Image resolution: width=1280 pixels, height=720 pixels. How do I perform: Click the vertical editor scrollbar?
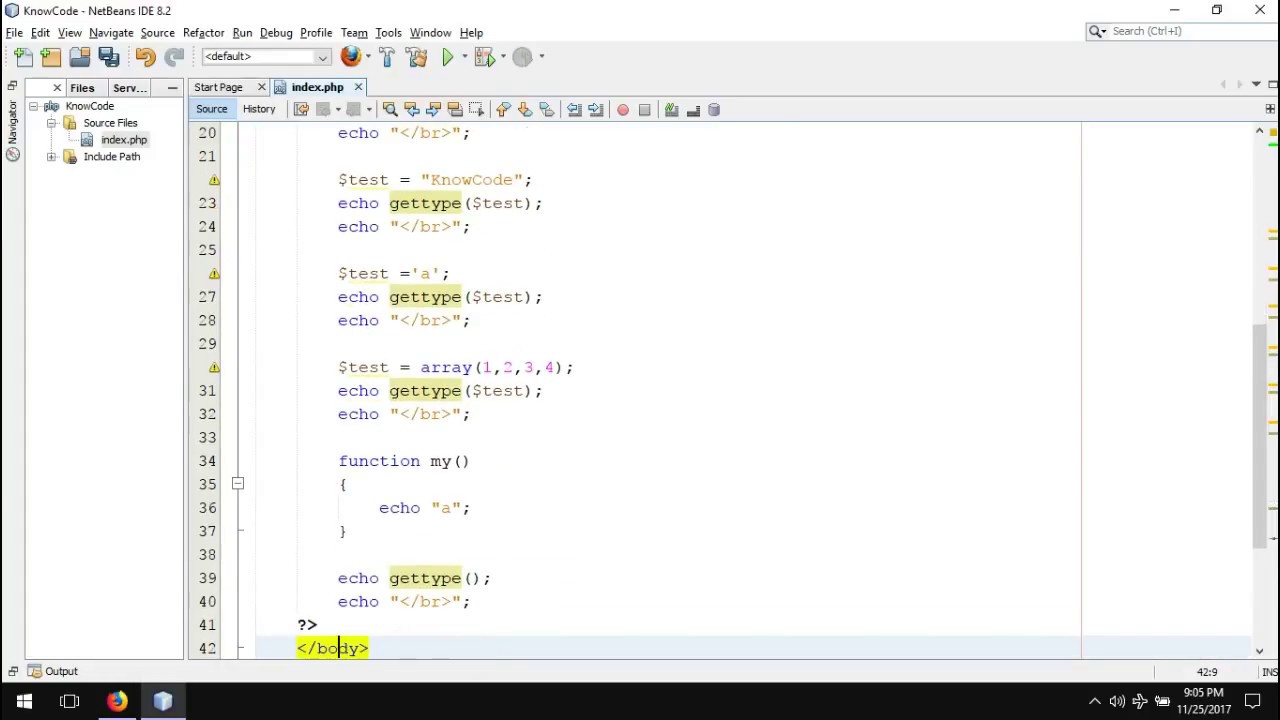1260,436
